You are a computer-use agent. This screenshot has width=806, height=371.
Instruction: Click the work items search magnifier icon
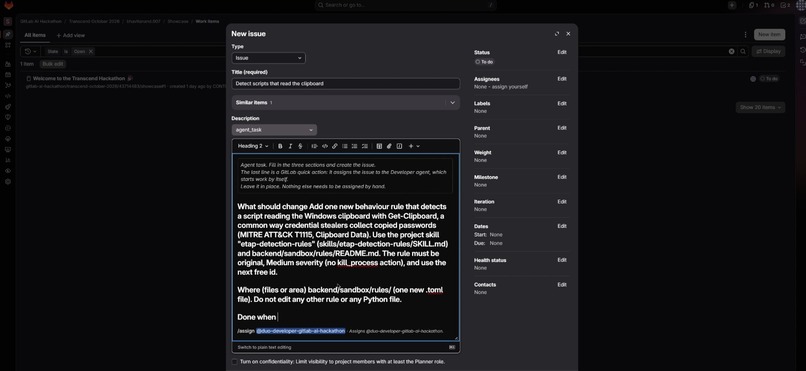[743, 51]
